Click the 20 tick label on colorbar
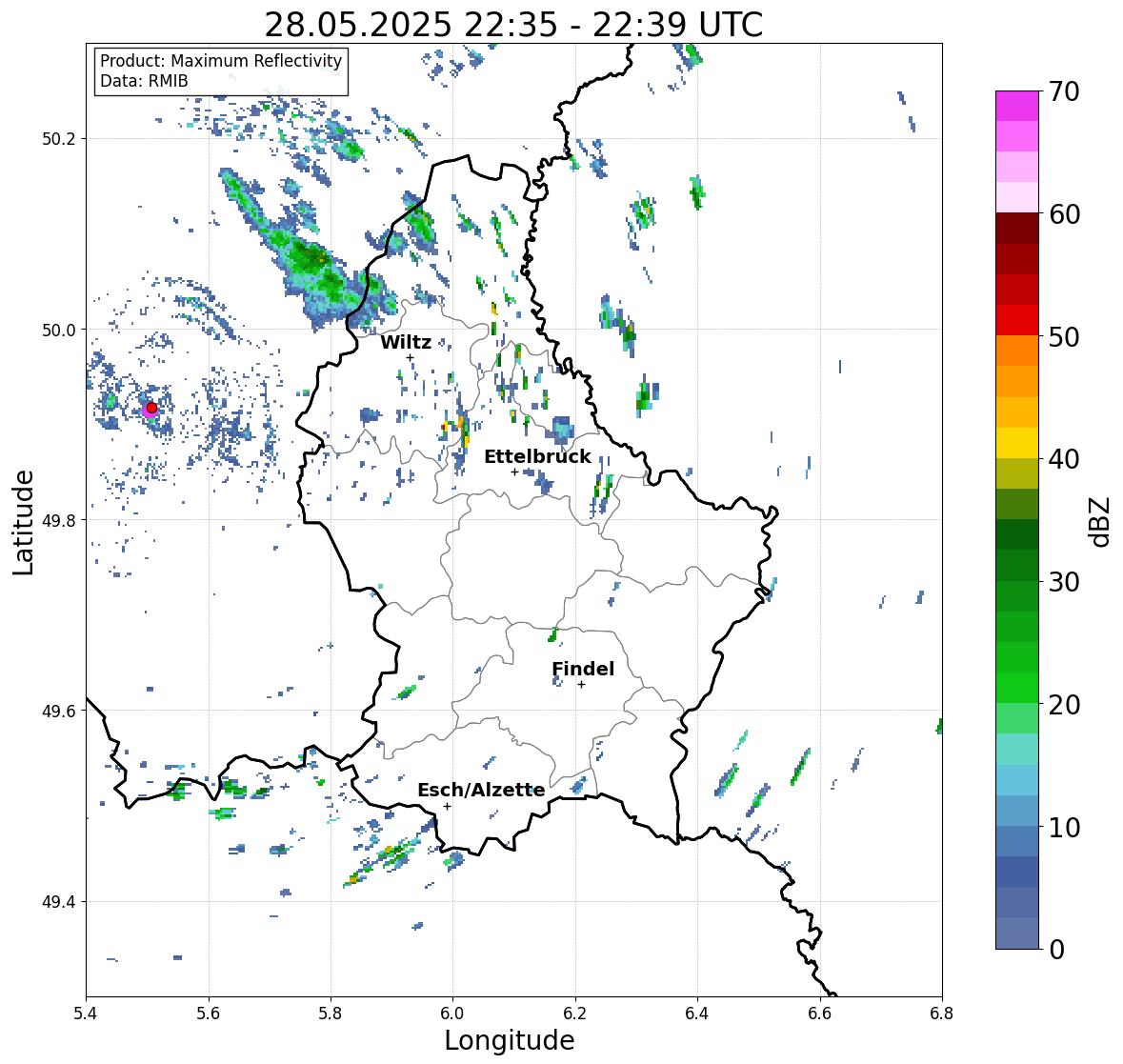 click(1064, 705)
